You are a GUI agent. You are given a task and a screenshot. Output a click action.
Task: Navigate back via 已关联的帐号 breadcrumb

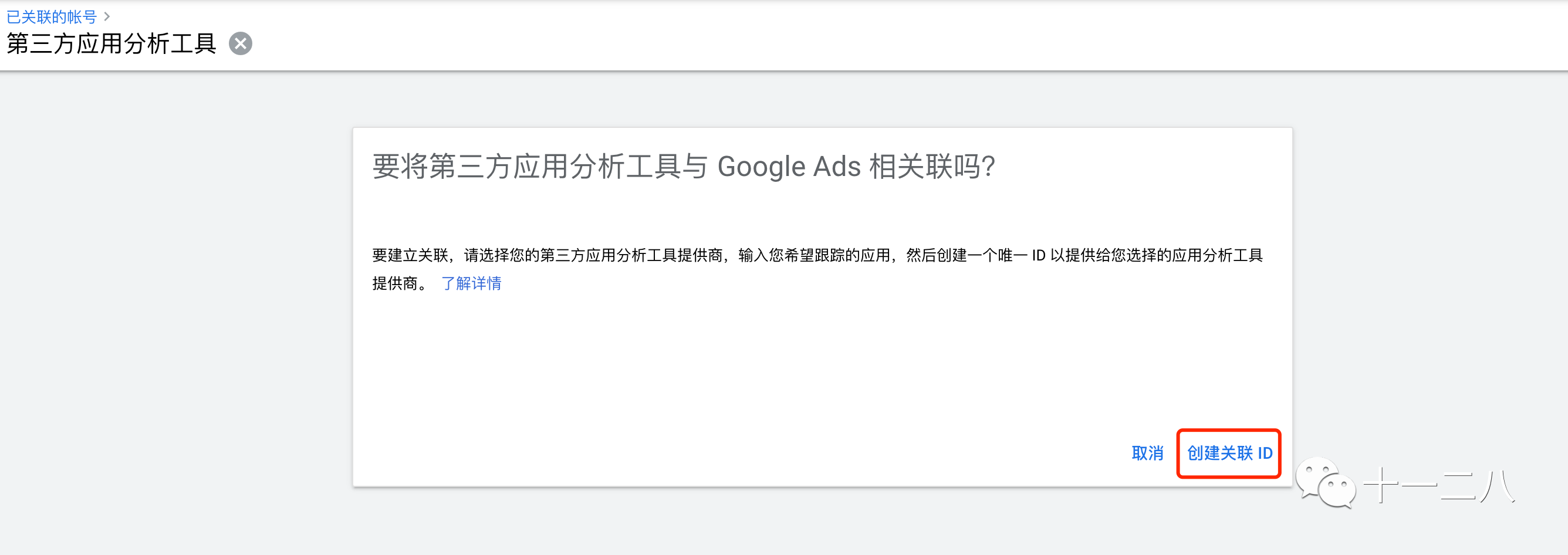pyautogui.click(x=52, y=16)
